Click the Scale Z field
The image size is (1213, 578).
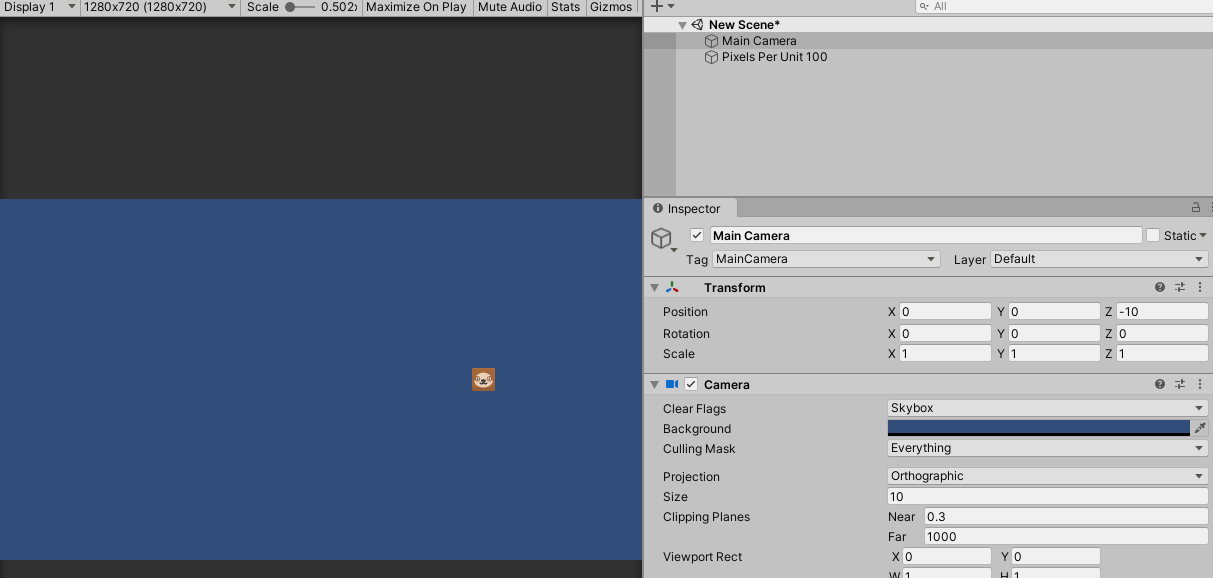1162,354
